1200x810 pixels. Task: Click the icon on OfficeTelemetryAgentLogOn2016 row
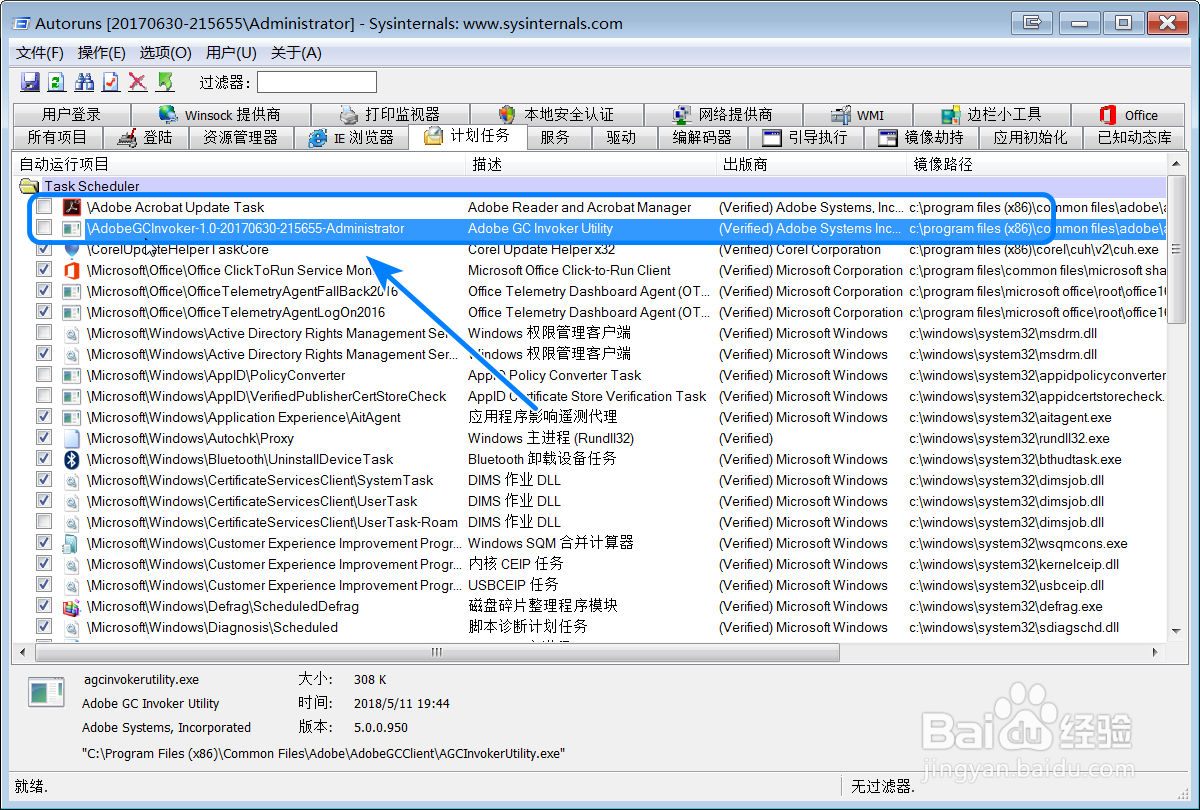pos(71,312)
